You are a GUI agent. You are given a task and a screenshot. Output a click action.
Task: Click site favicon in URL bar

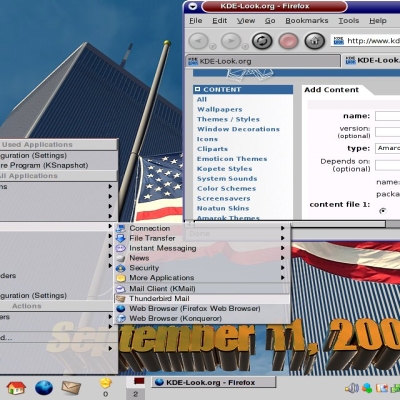(x=338, y=41)
